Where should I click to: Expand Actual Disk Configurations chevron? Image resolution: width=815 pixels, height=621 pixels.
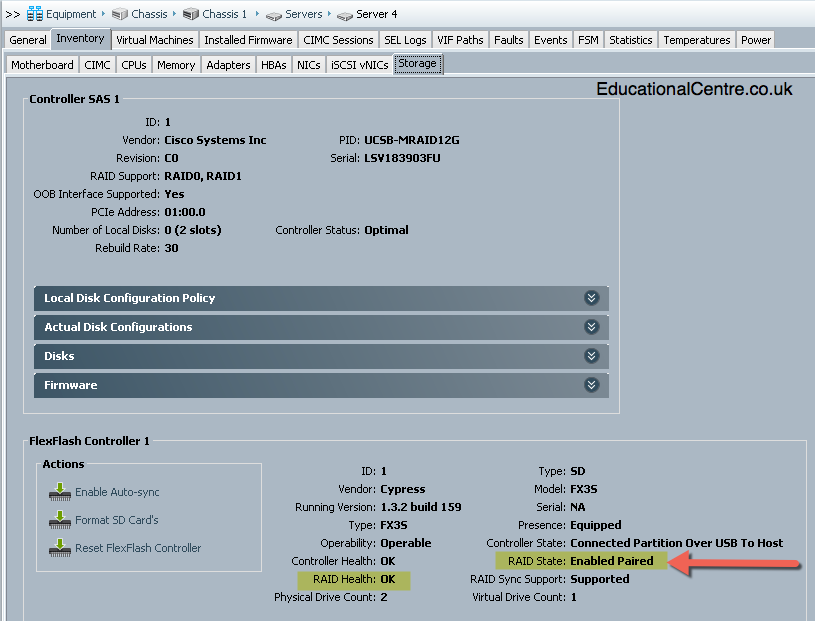click(591, 327)
